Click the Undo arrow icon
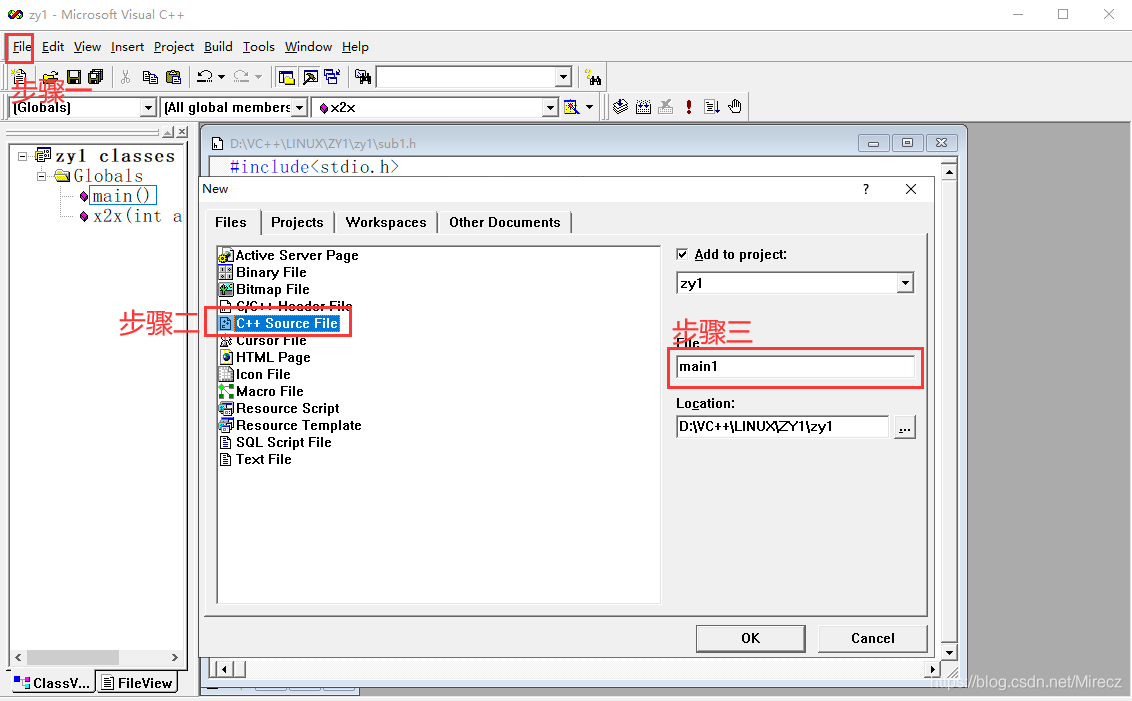 [204, 77]
